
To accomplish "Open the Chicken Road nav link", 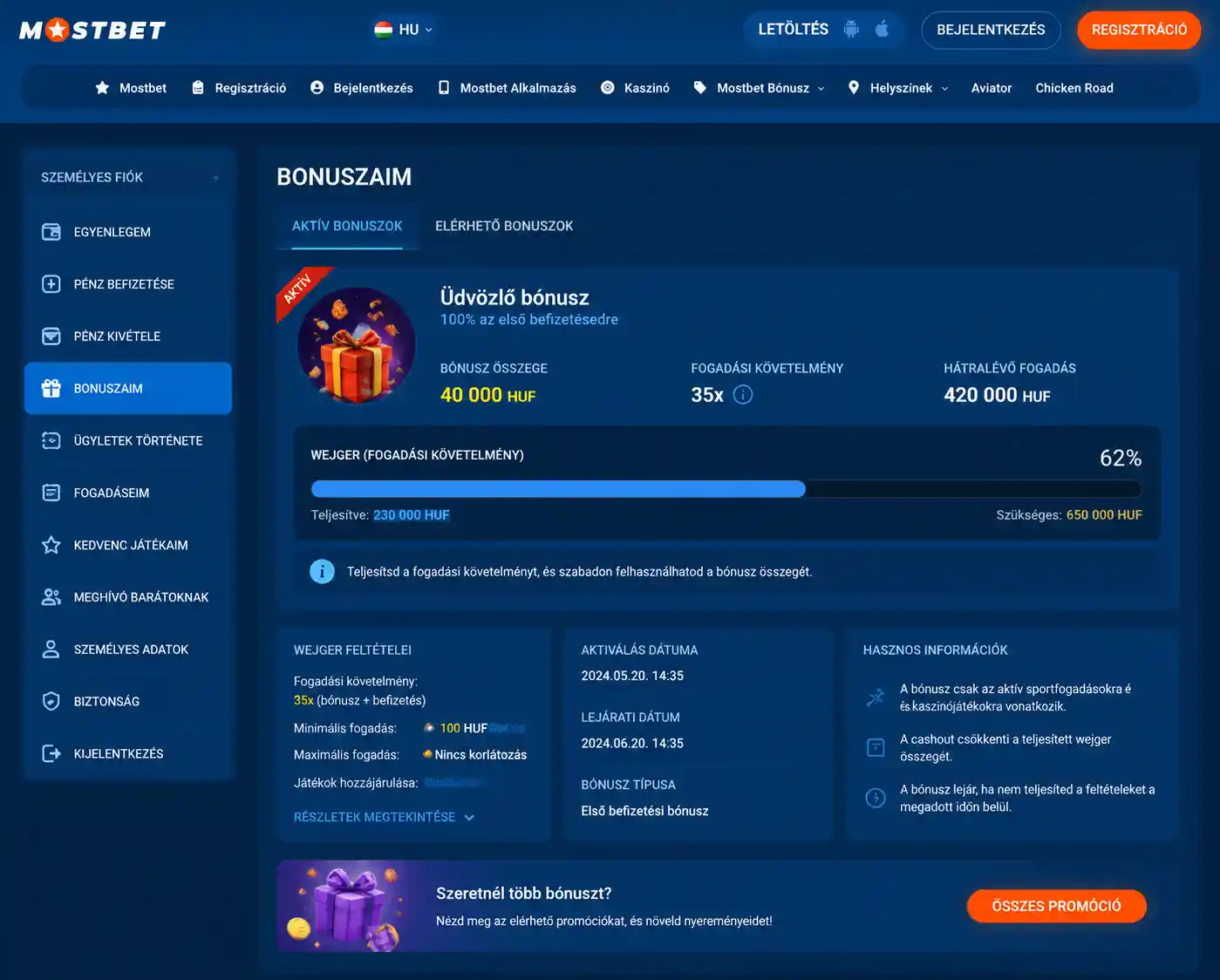I will point(1074,88).
